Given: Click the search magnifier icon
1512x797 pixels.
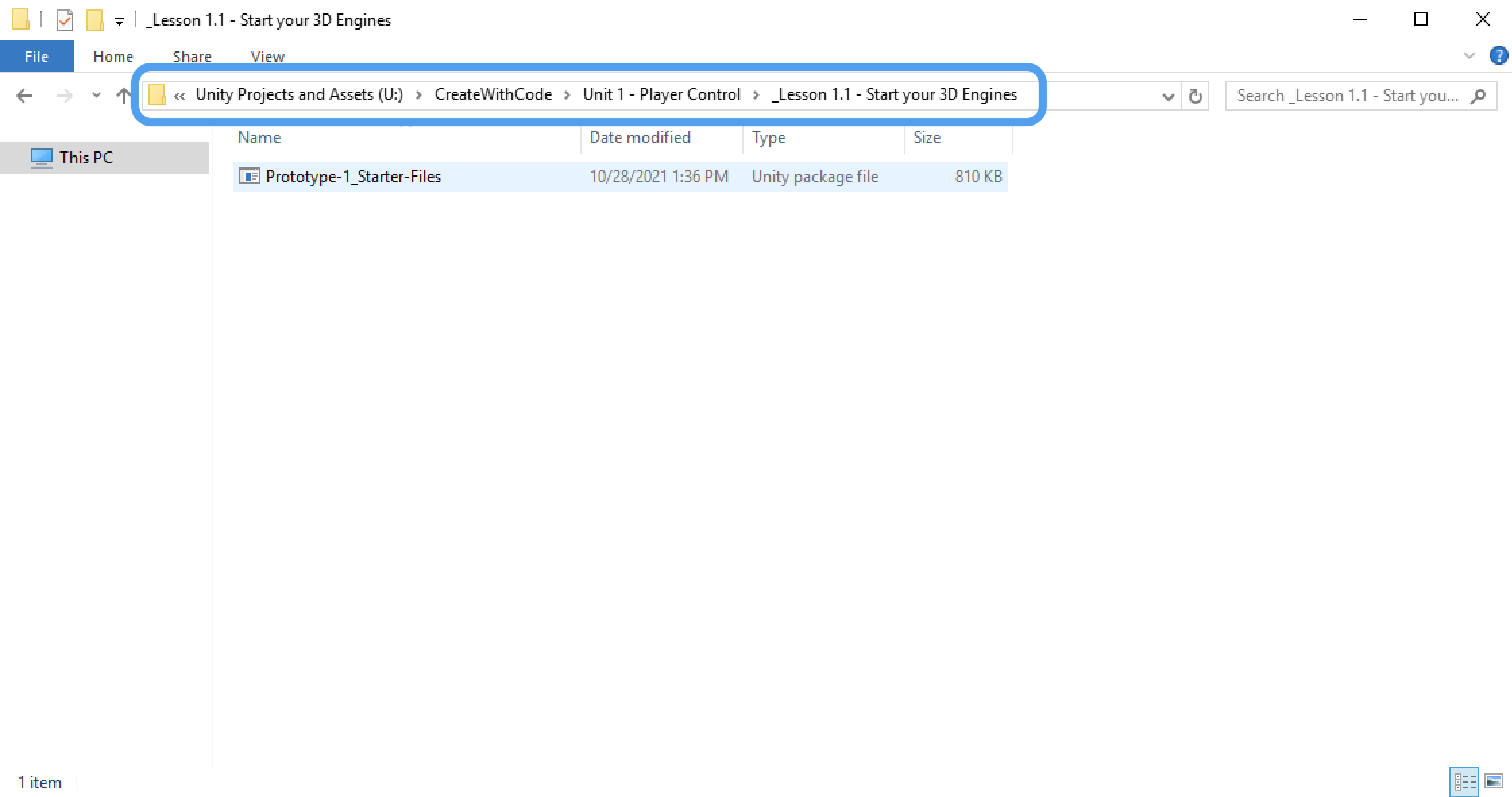Looking at the screenshot, I should click(x=1478, y=96).
